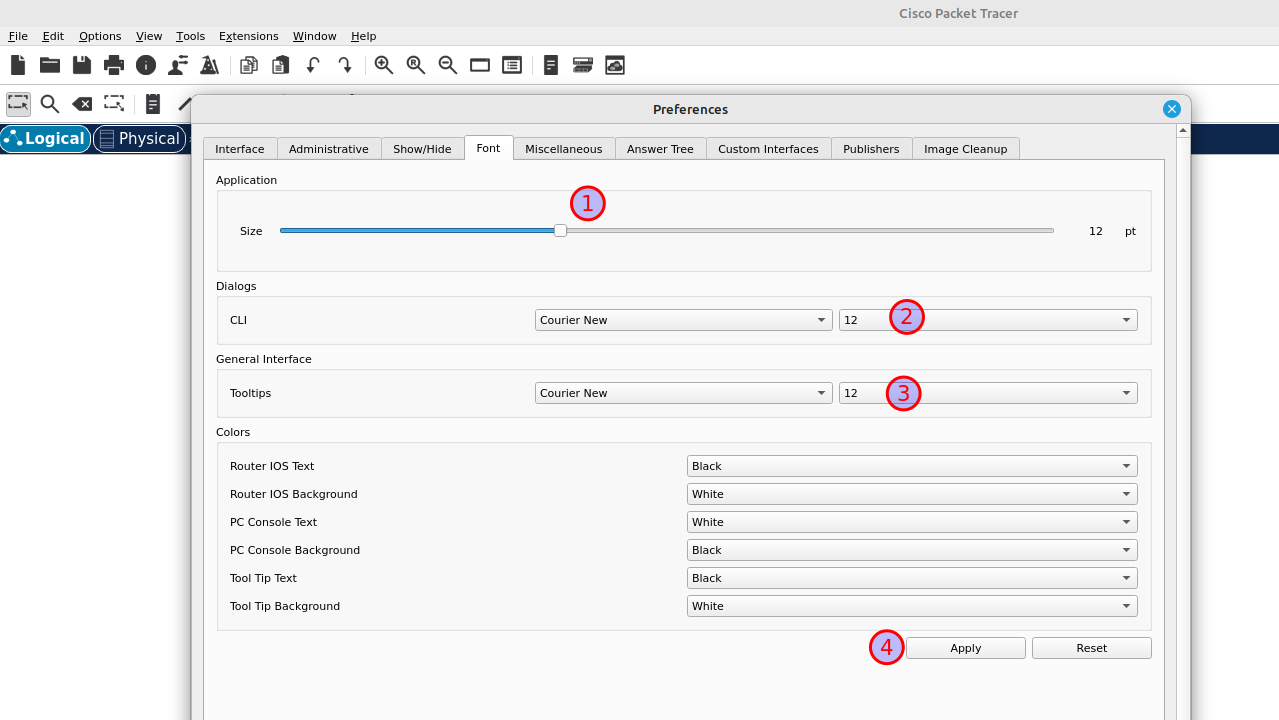Image resolution: width=1279 pixels, height=720 pixels.
Task: Click the Zoom Out magnifier icon
Action: coord(448,65)
